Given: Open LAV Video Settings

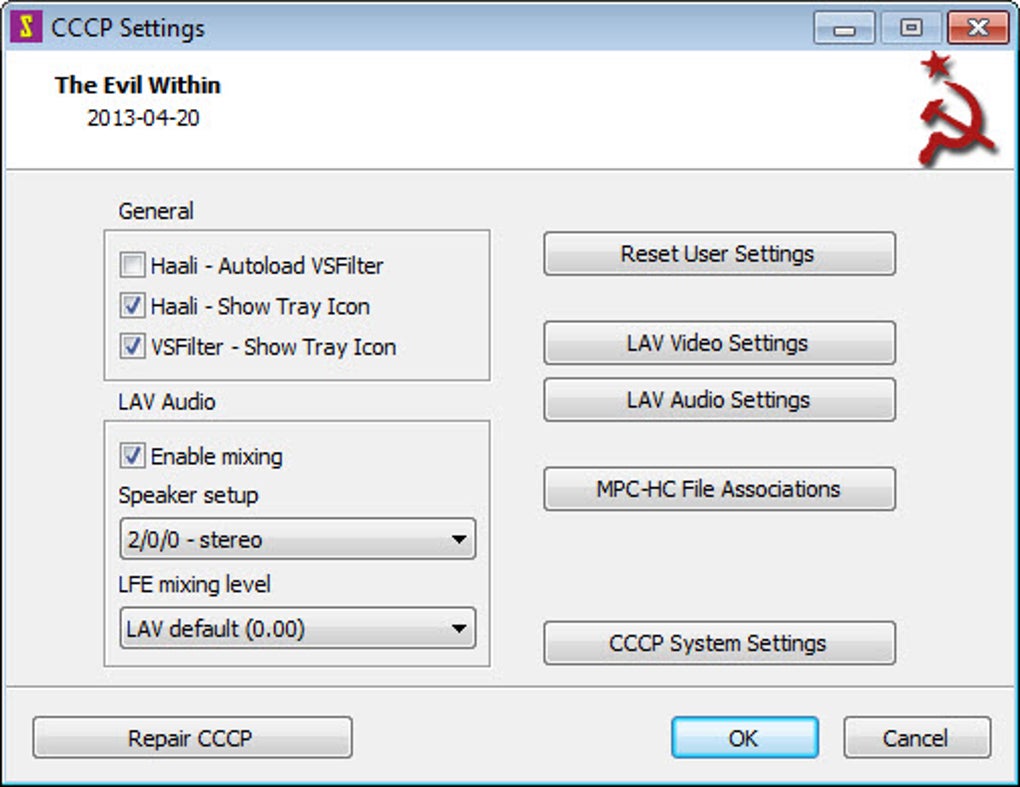Looking at the screenshot, I should [719, 343].
